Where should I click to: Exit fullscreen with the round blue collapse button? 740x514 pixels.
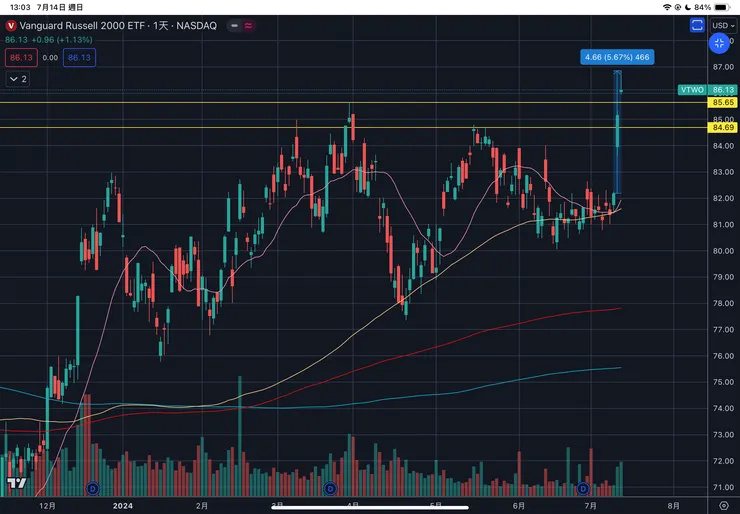coord(719,43)
